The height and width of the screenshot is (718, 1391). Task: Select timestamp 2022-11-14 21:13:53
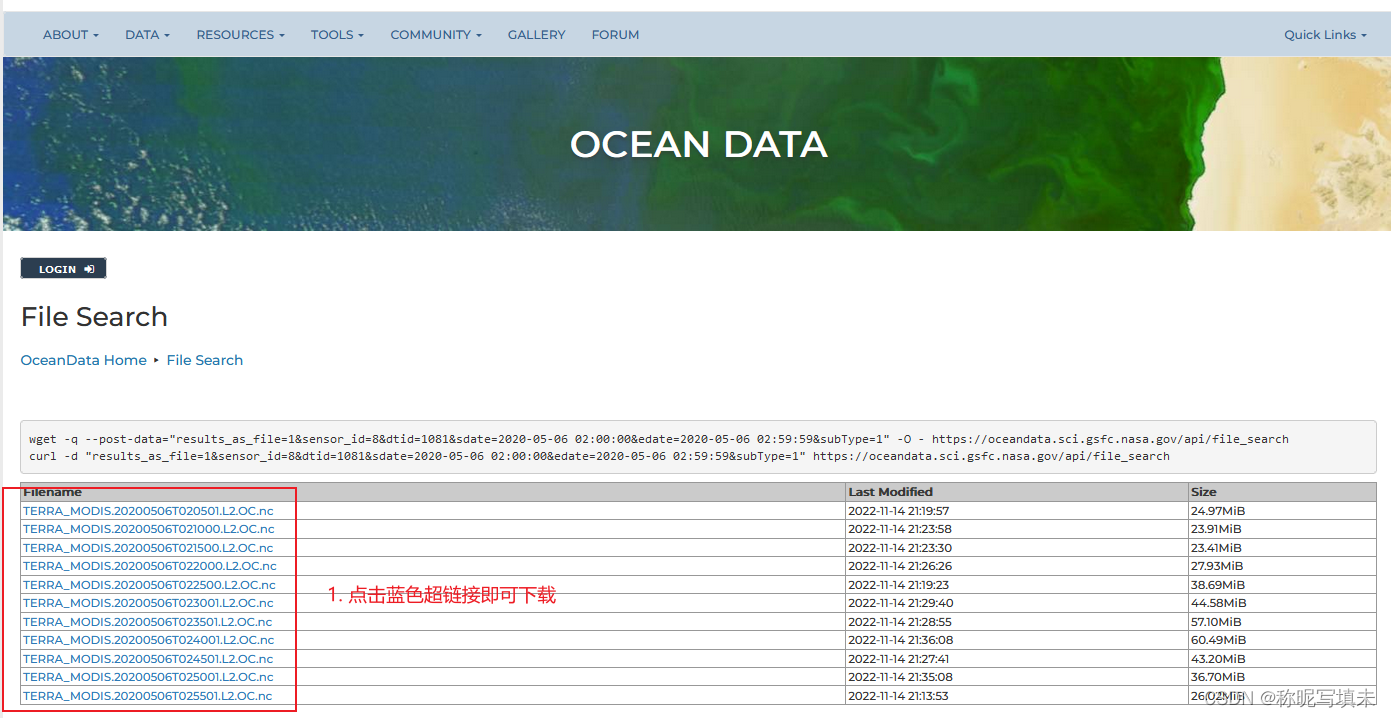tap(899, 696)
